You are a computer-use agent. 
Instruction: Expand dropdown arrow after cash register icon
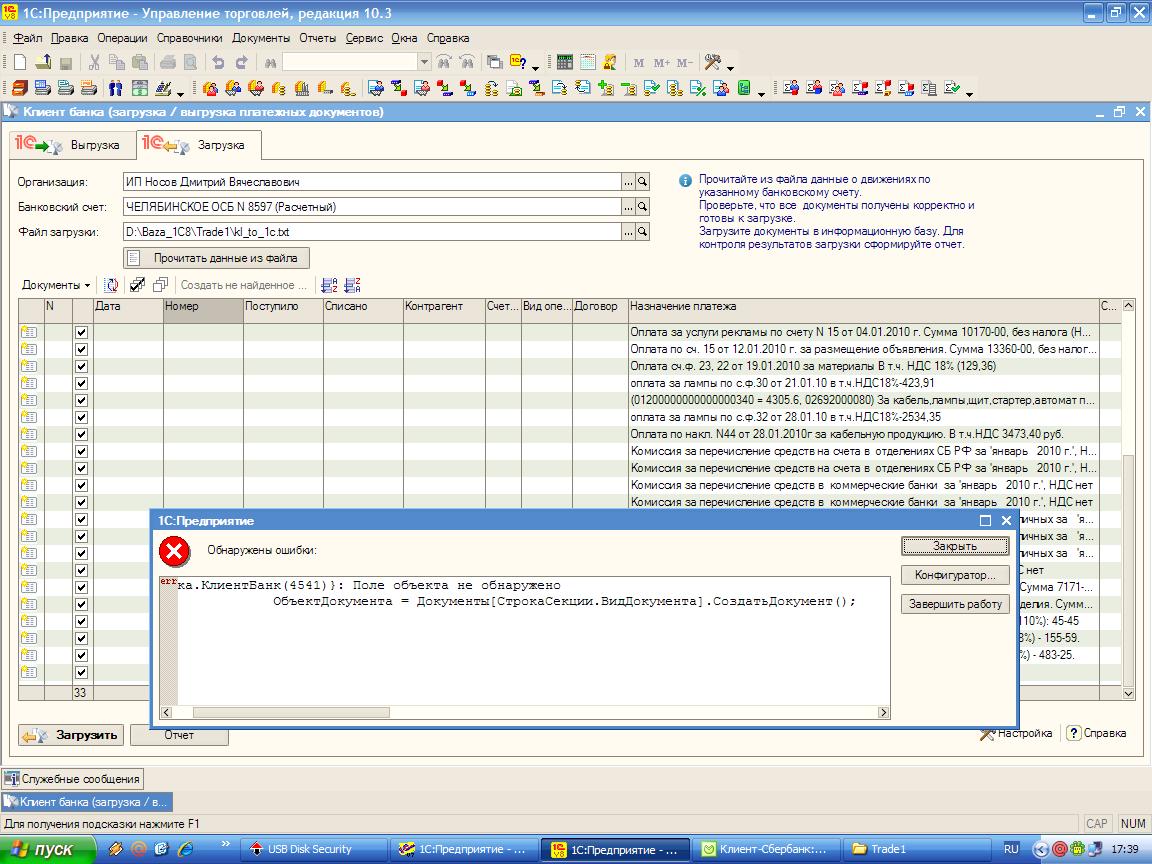click(180, 93)
